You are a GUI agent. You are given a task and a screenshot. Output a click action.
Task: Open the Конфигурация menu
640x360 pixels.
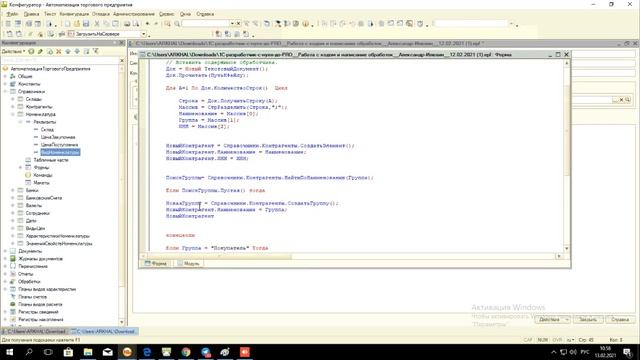pos(74,14)
